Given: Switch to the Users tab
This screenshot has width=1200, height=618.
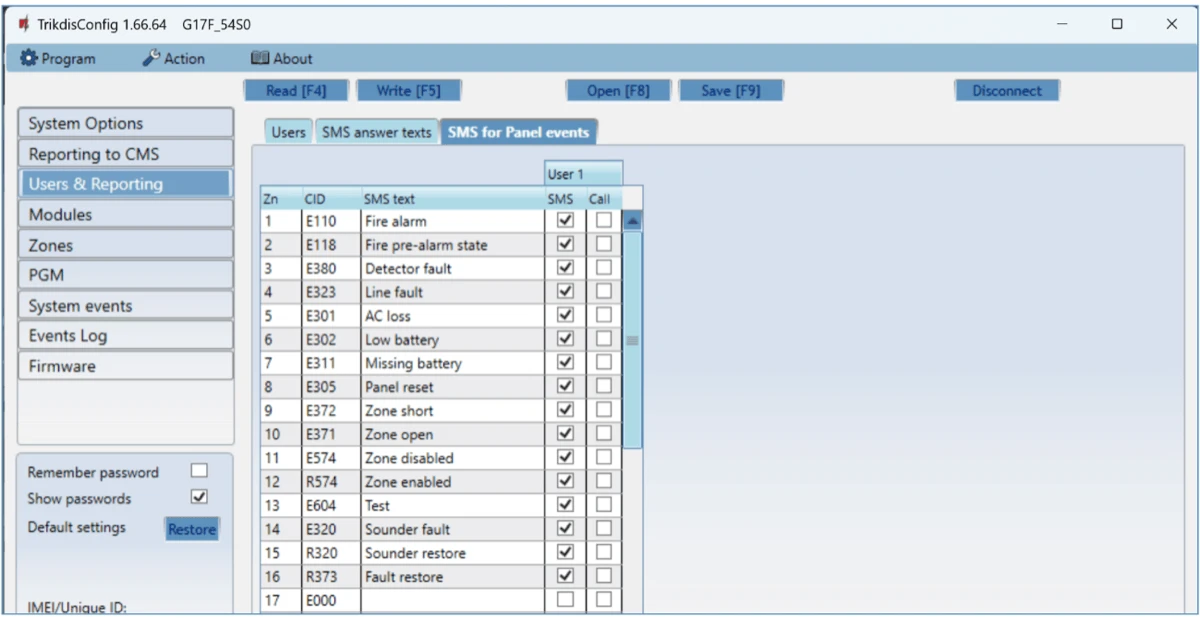Looking at the screenshot, I should (288, 132).
